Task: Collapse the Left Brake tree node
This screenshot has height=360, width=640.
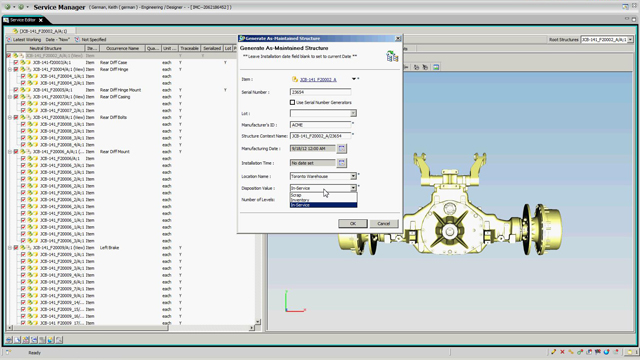Action: [10, 248]
